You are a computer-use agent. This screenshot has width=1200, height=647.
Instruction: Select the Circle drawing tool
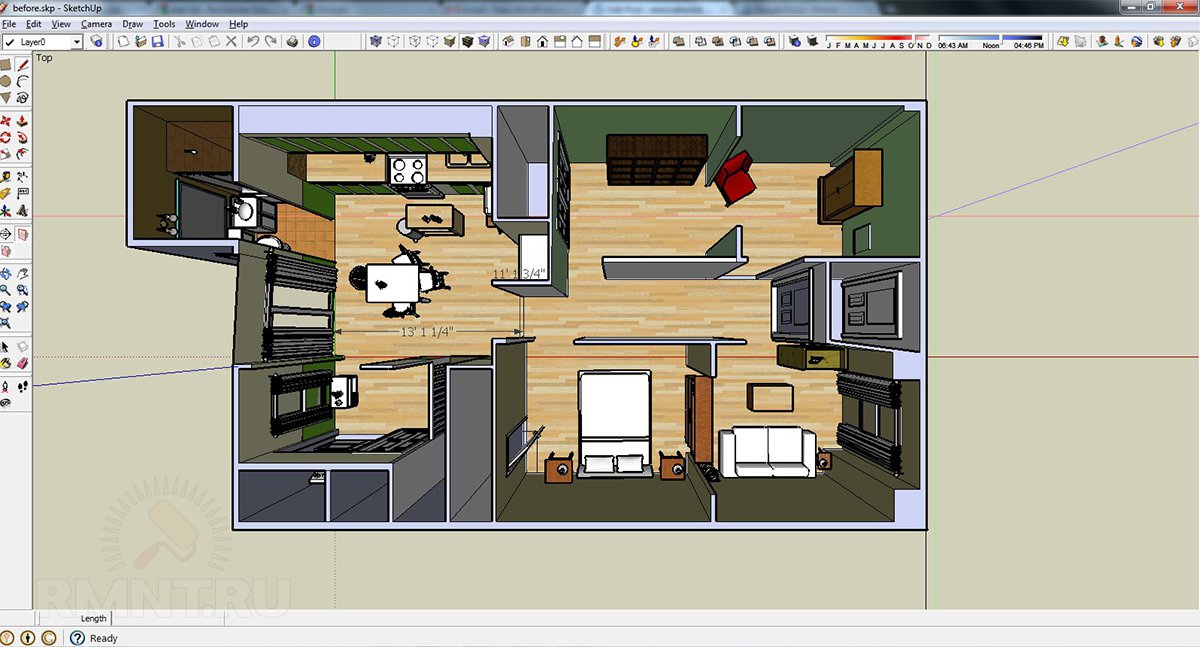click(x=6, y=81)
